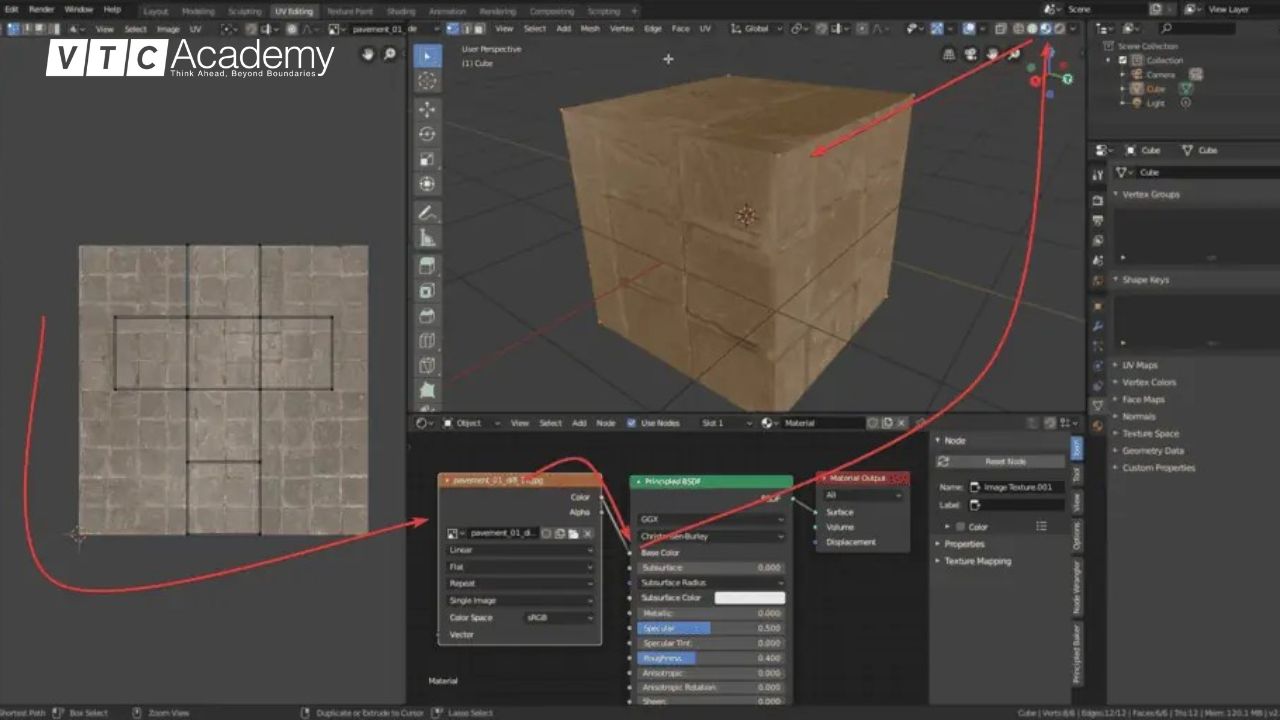Click the Material properties tab icon
Image resolution: width=1280 pixels, height=720 pixels.
pos(1097,426)
